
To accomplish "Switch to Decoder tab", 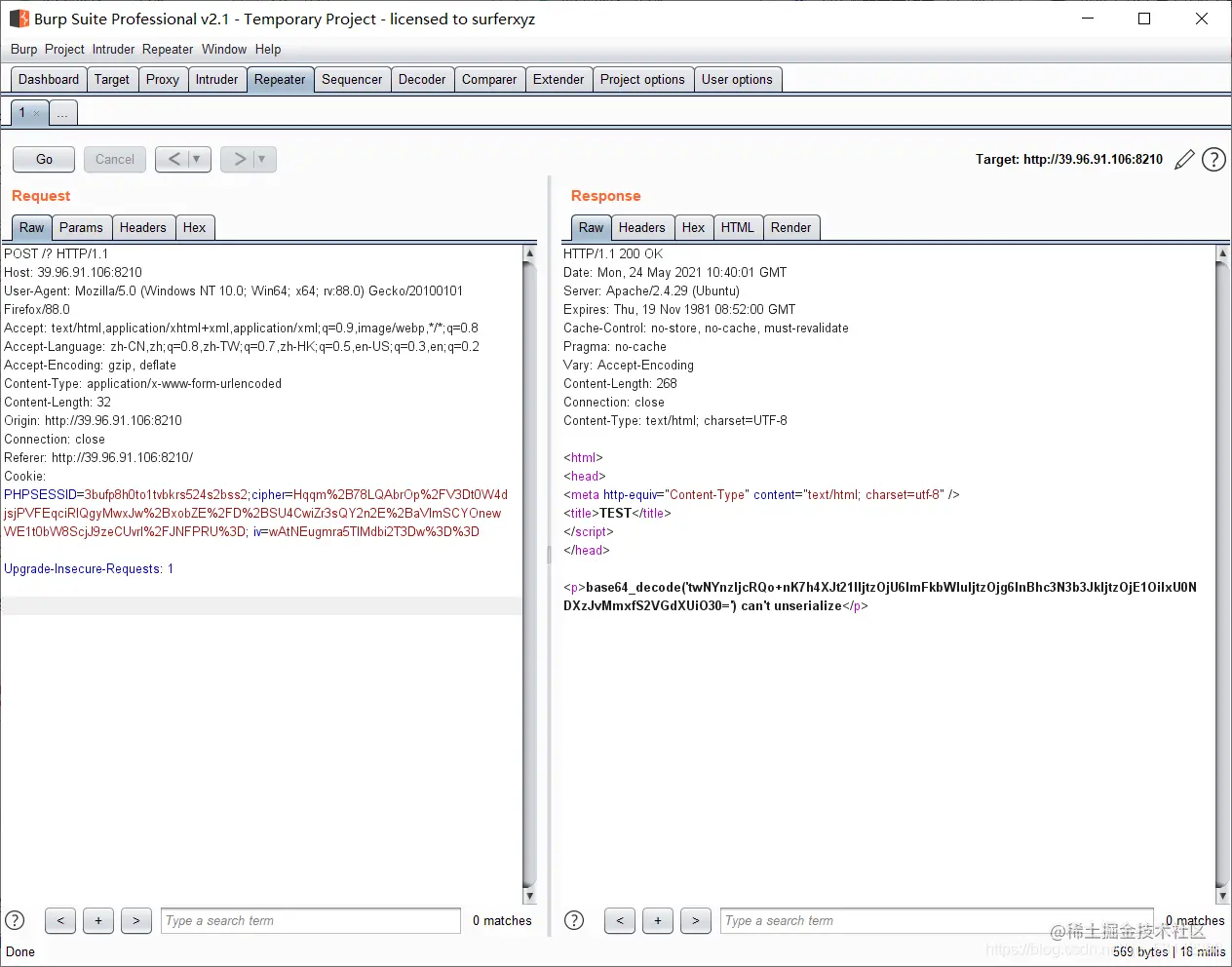I will pos(422,80).
